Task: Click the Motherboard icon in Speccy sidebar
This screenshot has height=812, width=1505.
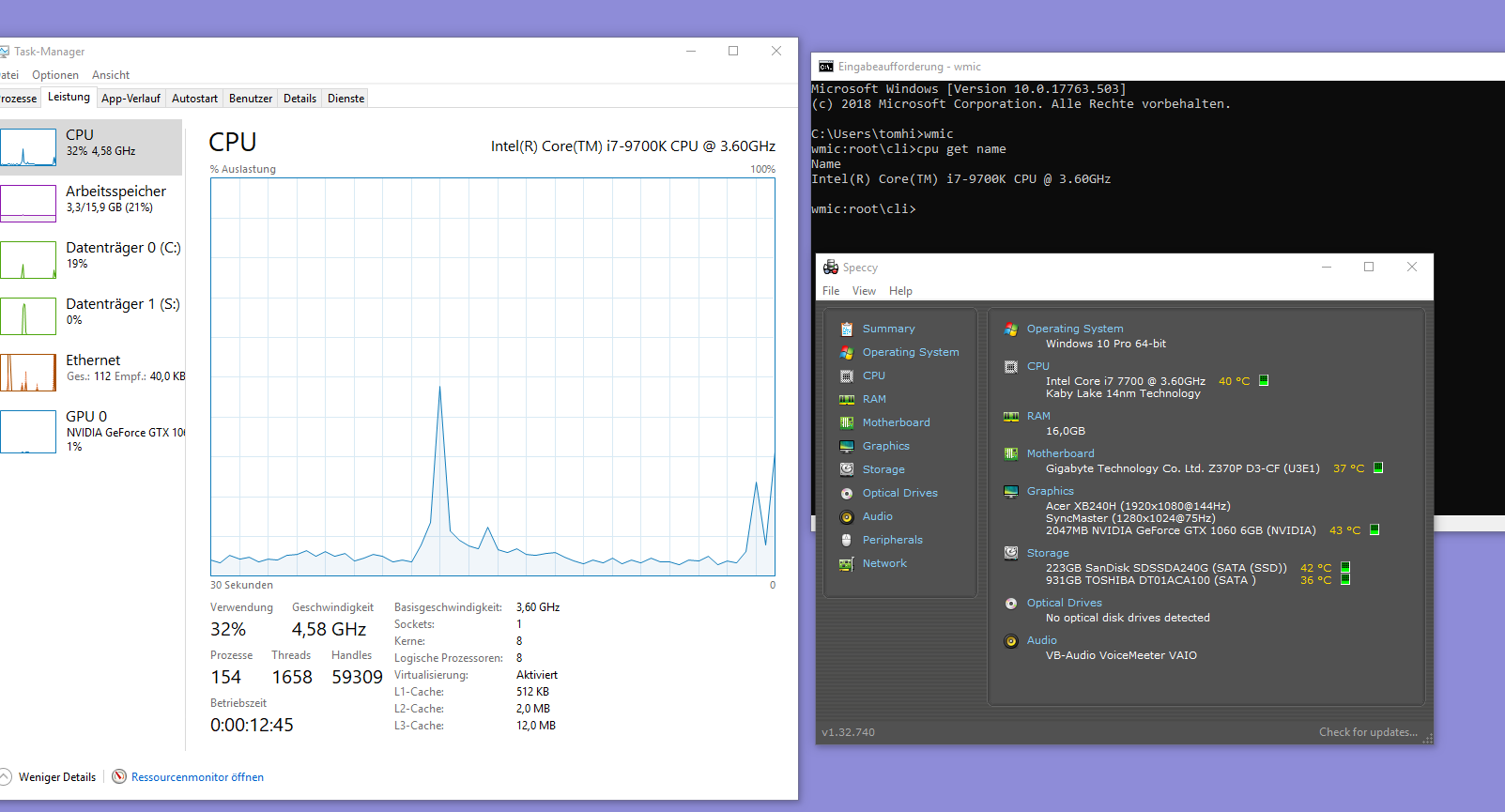Action: [846, 422]
